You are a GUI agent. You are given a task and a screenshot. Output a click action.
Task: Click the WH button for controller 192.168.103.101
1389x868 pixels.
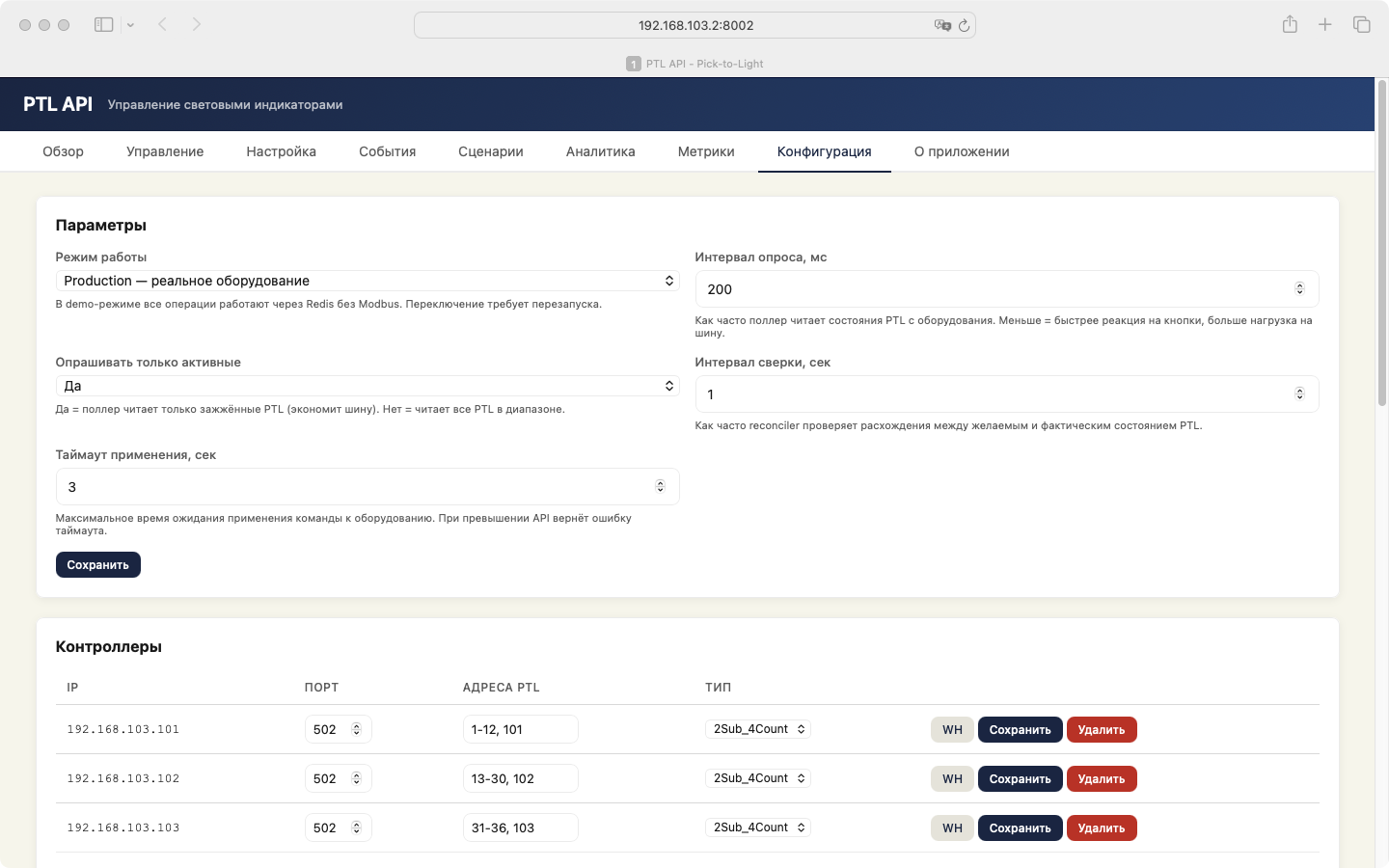coord(952,729)
